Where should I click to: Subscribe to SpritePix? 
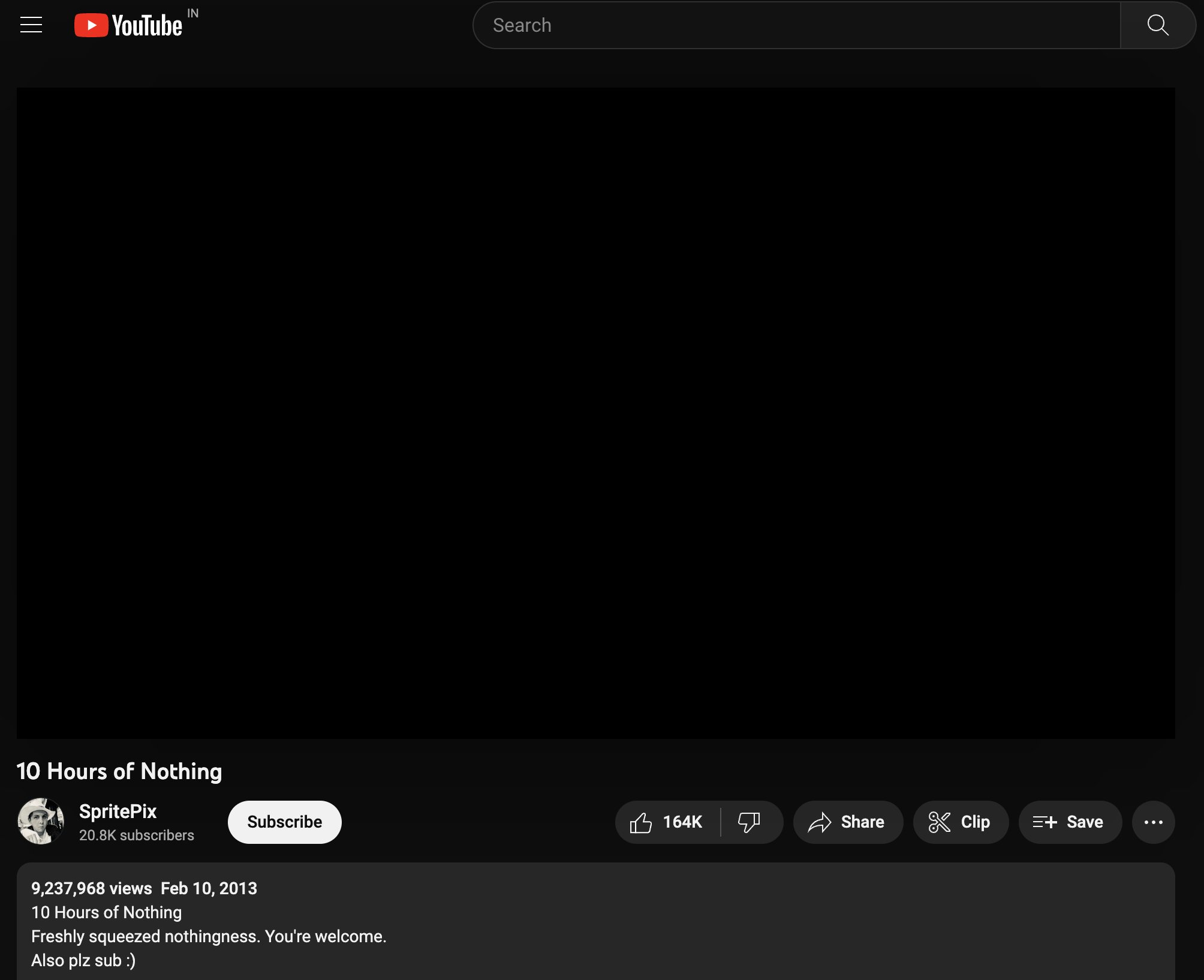pyautogui.click(x=284, y=822)
